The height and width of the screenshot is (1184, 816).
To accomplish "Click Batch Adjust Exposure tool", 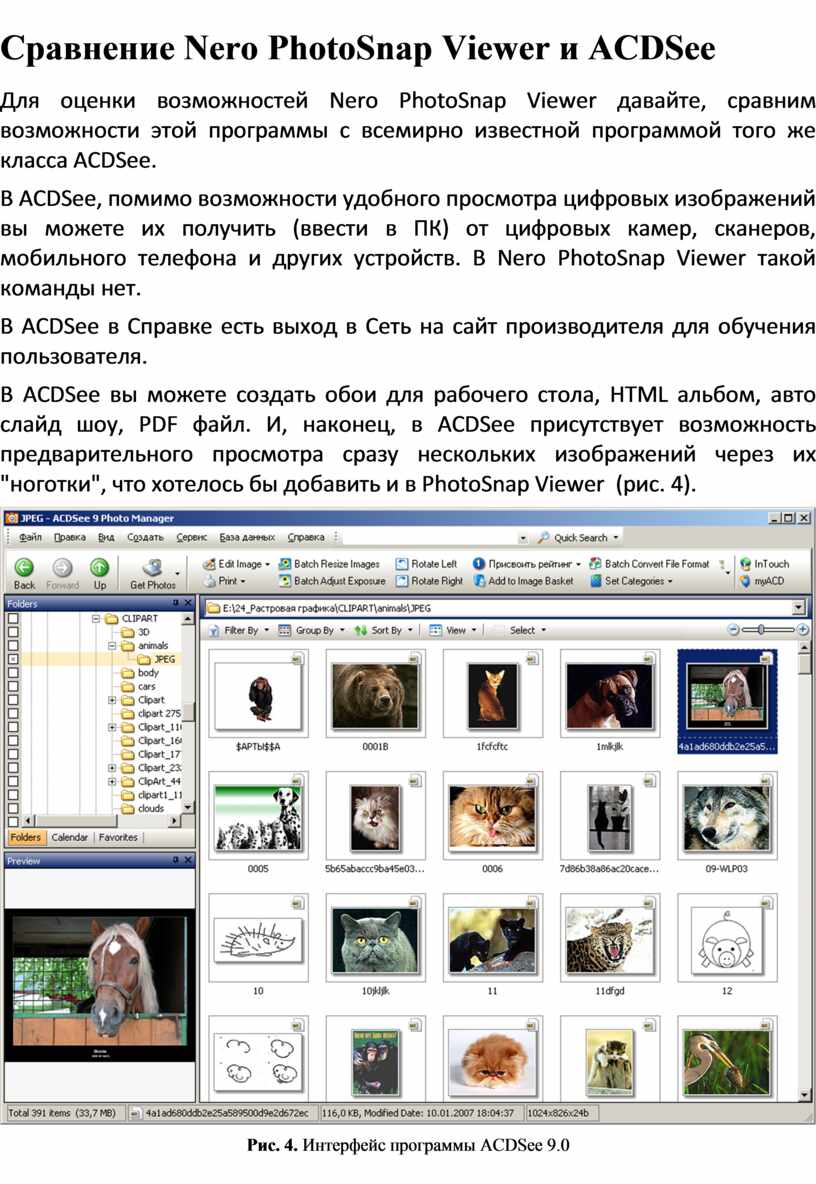I will [x=331, y=581].
